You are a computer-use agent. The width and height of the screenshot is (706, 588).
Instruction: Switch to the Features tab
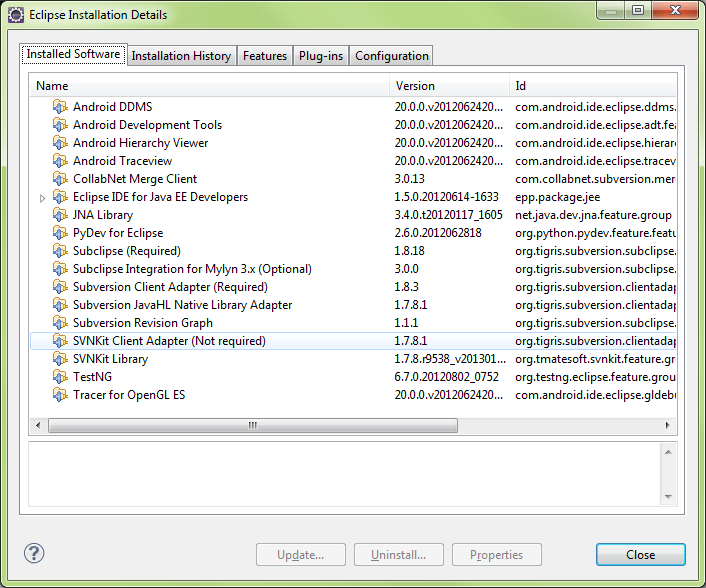[265, 56]
